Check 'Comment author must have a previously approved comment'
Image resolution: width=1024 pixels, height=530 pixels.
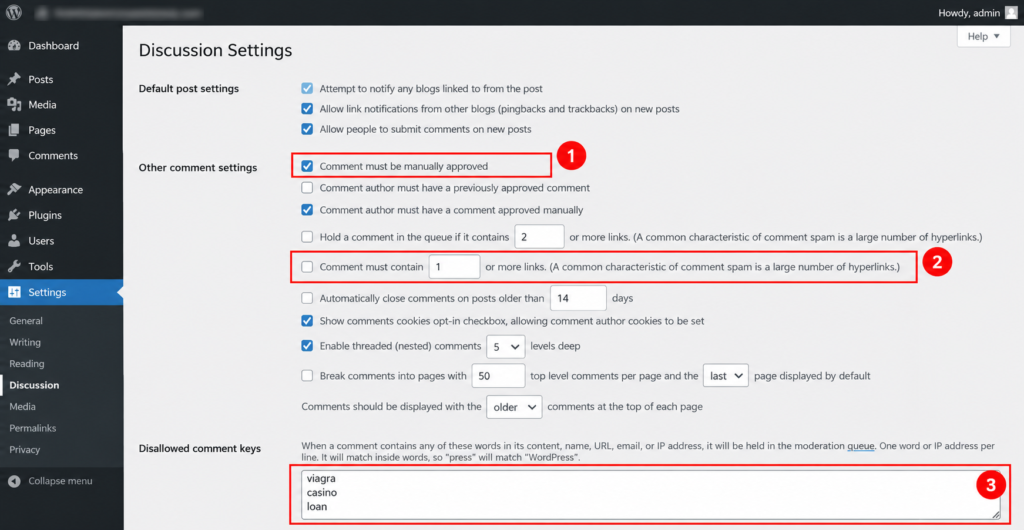[x=307, y=188]
